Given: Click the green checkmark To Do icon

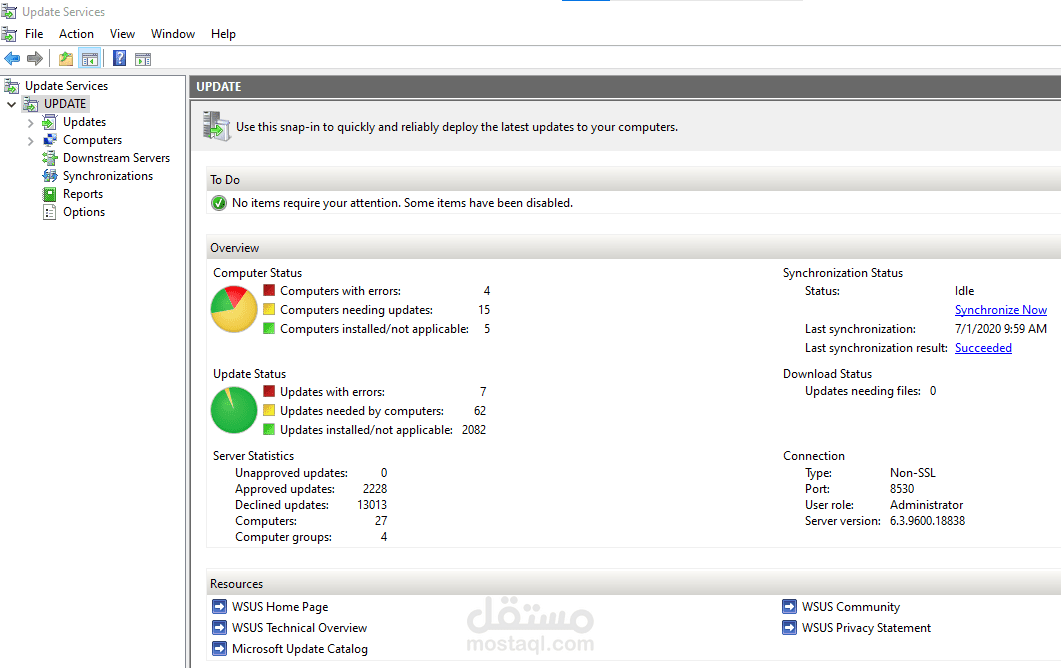Looking at the screenshot, I should [219, 203].
